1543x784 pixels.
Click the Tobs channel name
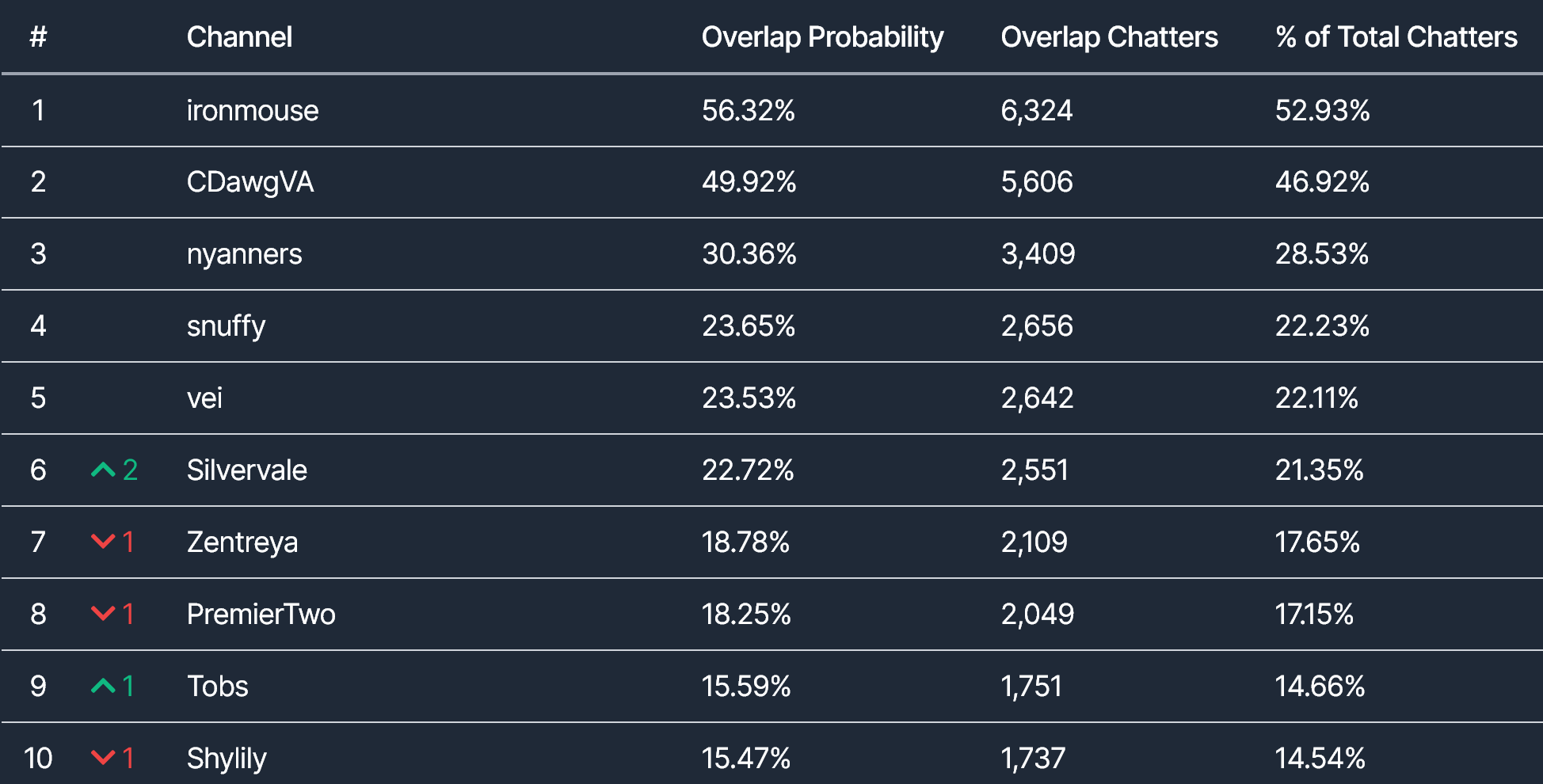pyautogui.click(x=218, y=687)
